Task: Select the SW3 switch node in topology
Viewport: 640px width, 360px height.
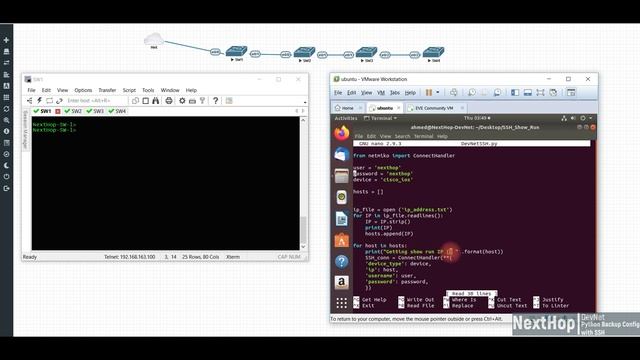Action: (366, 52)
